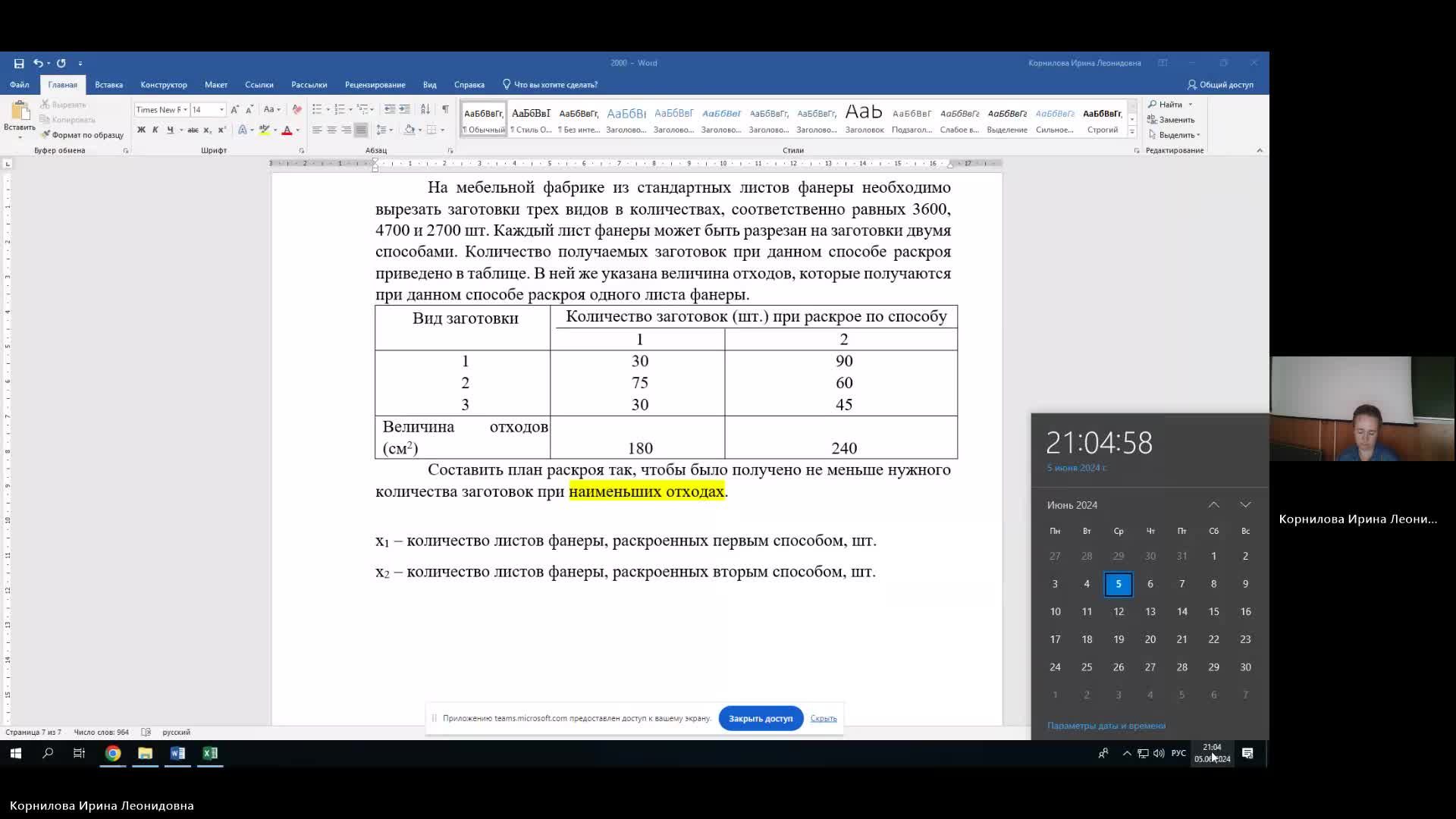The image size is (1456, 819).
Task: Decrease font size with shrink font icon
Action: pos(249,109)
